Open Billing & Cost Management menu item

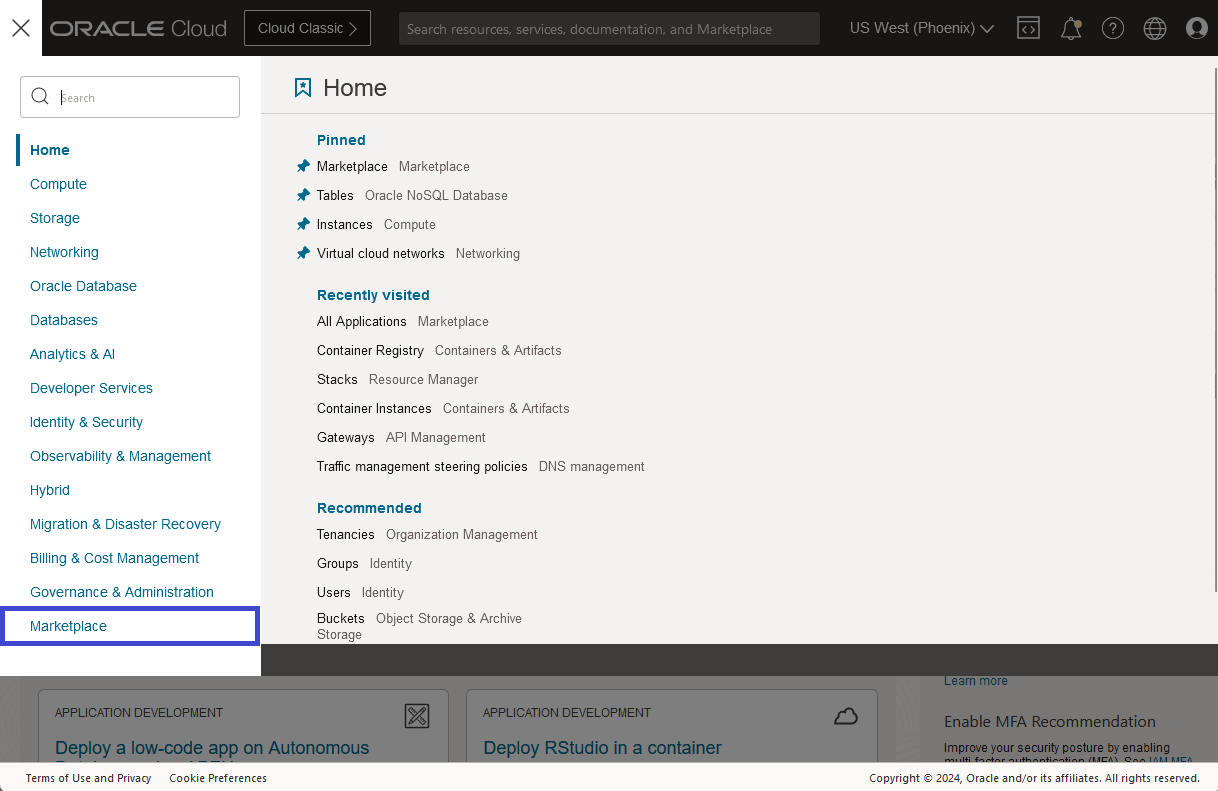coord(114,558)
